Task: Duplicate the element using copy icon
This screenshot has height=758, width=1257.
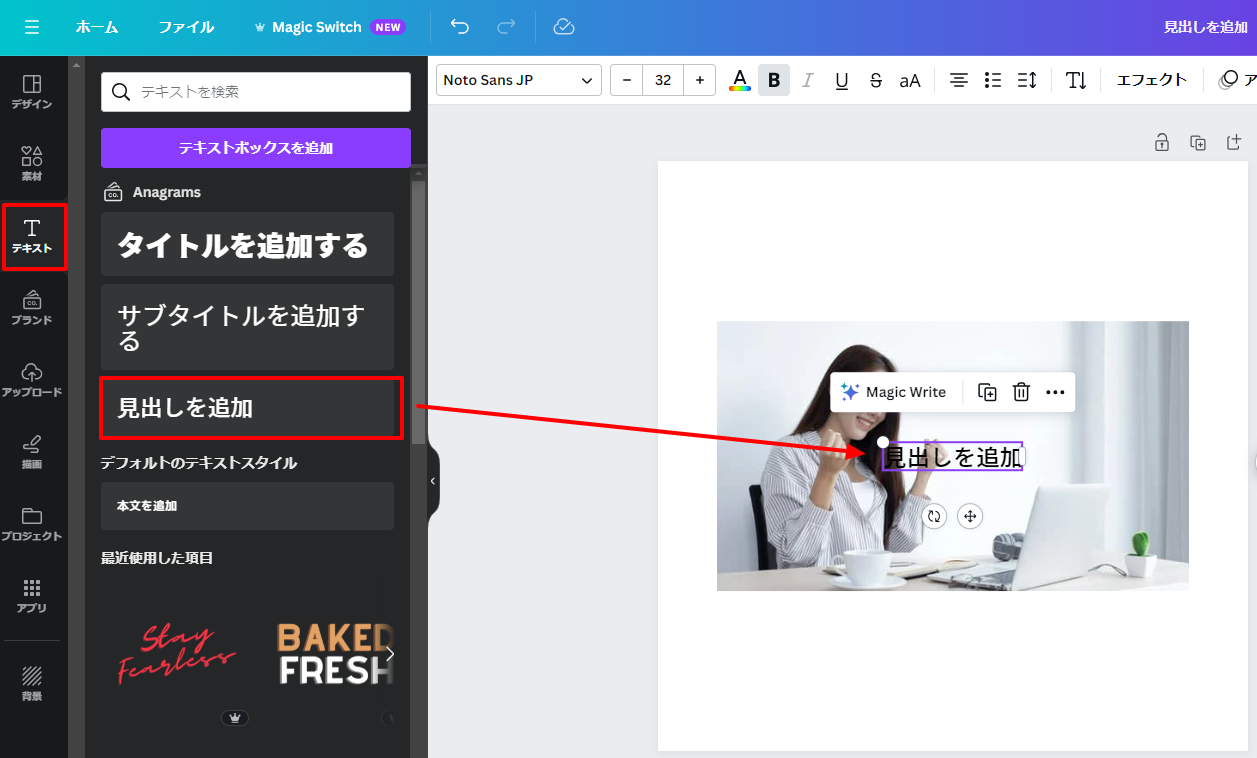Action: click(x=987, y=392)
